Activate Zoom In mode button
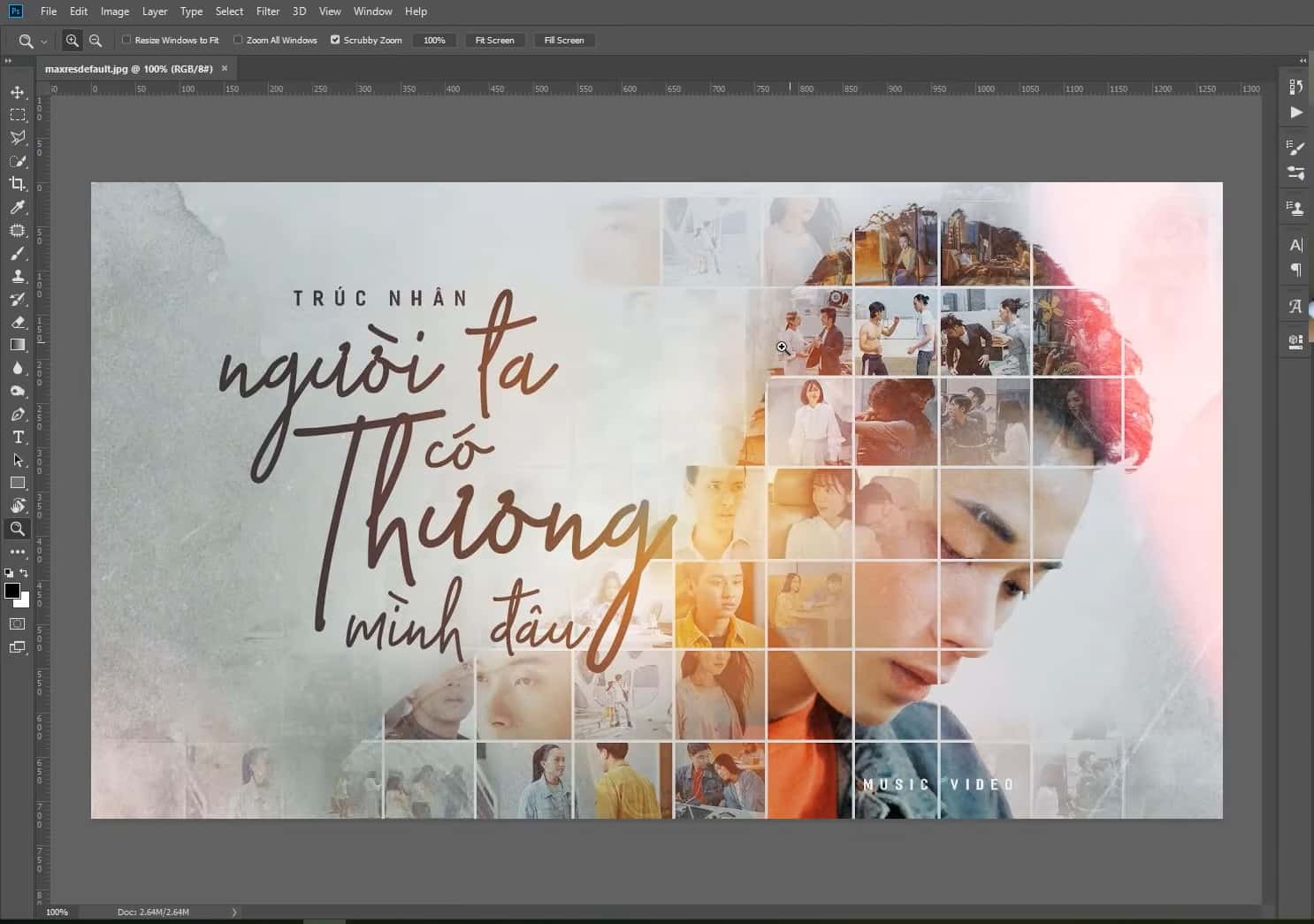 [72, 41]
